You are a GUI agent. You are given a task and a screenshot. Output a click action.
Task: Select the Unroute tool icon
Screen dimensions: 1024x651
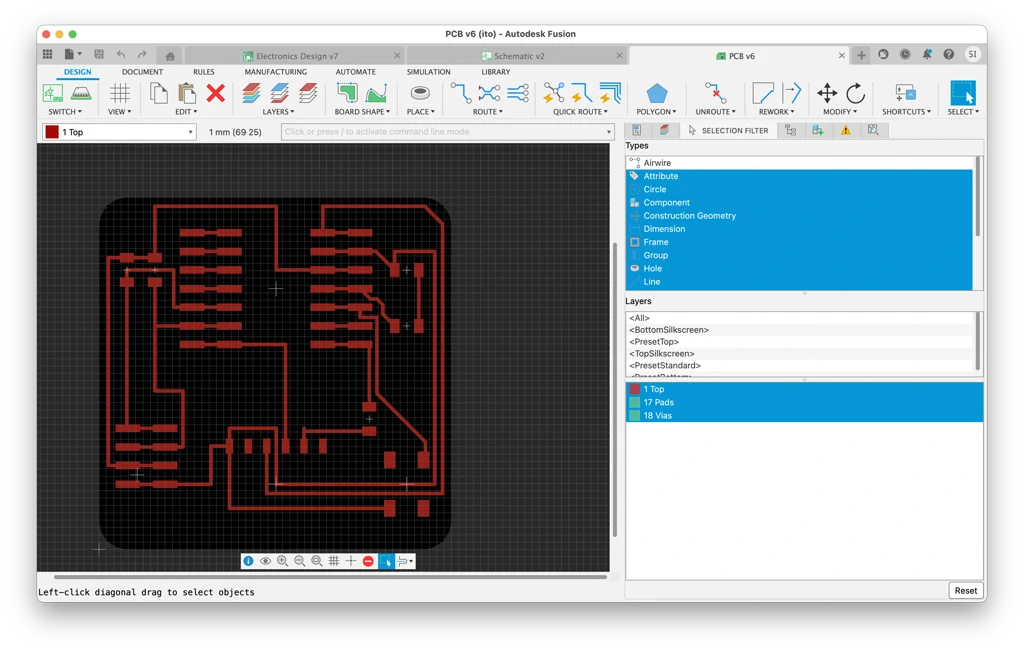pos(715,93)
